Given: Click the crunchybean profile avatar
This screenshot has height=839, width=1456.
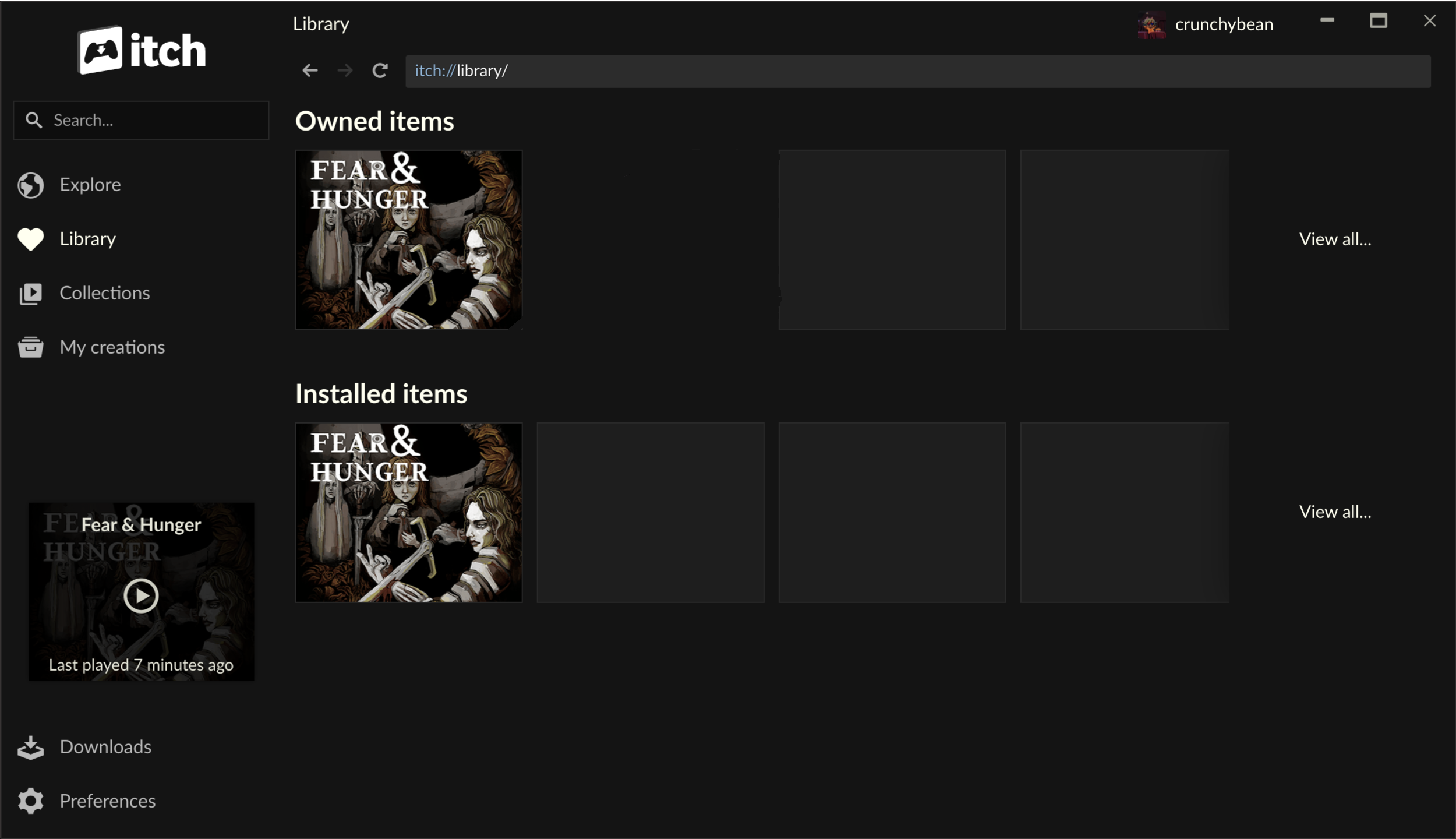Looking at the screenshot, I should [1151, 24].
